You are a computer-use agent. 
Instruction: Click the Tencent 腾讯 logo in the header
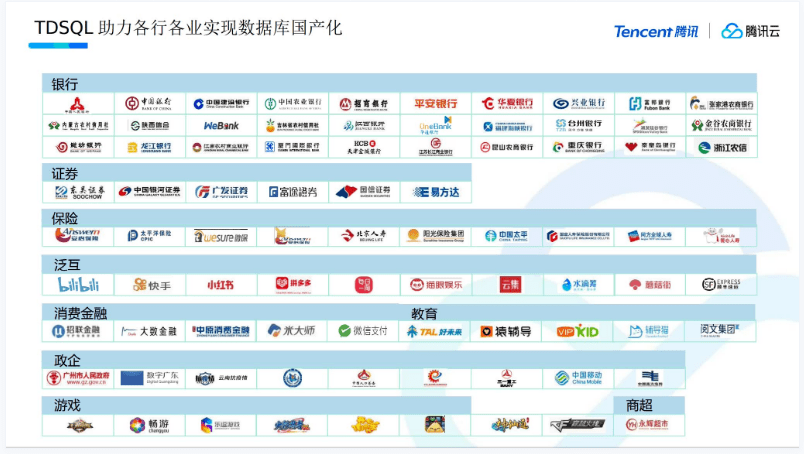coord(656,31)
